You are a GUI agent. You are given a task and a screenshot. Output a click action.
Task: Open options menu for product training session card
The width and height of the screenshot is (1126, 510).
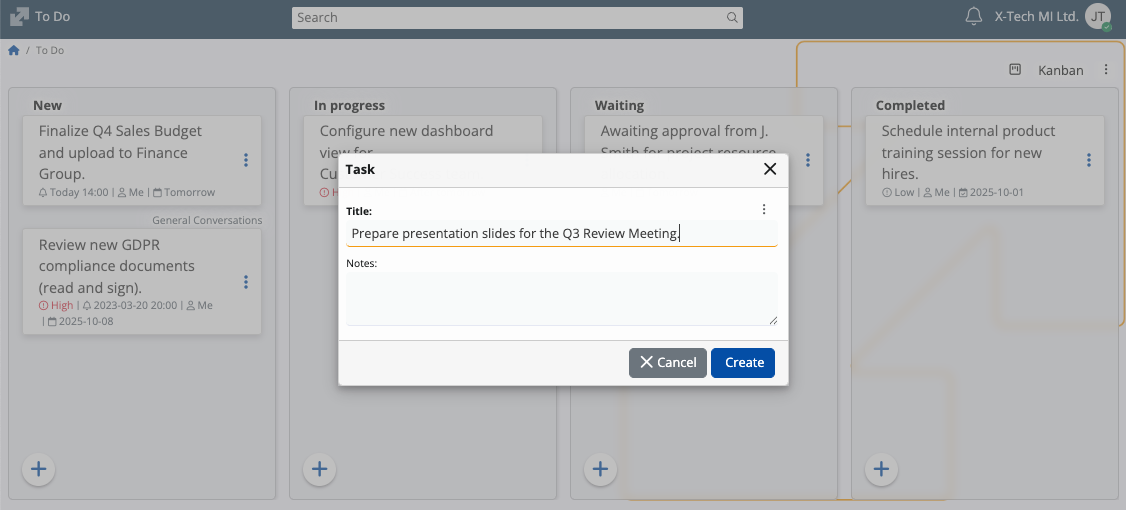[x=1089, y=160]
